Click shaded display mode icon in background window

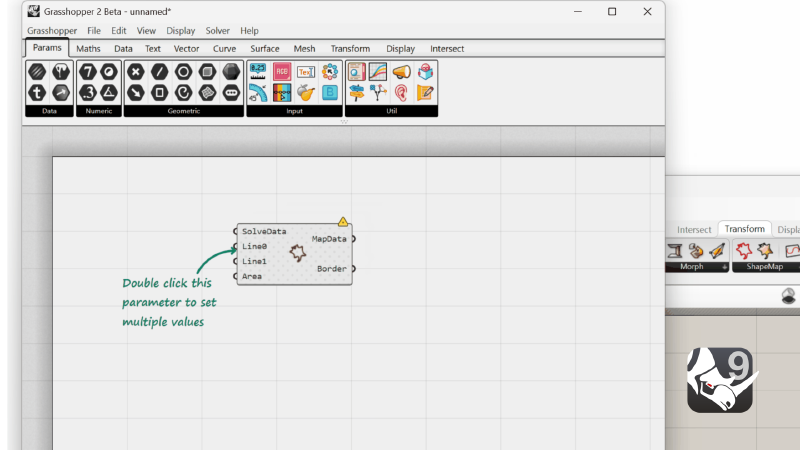coord(788,296)
